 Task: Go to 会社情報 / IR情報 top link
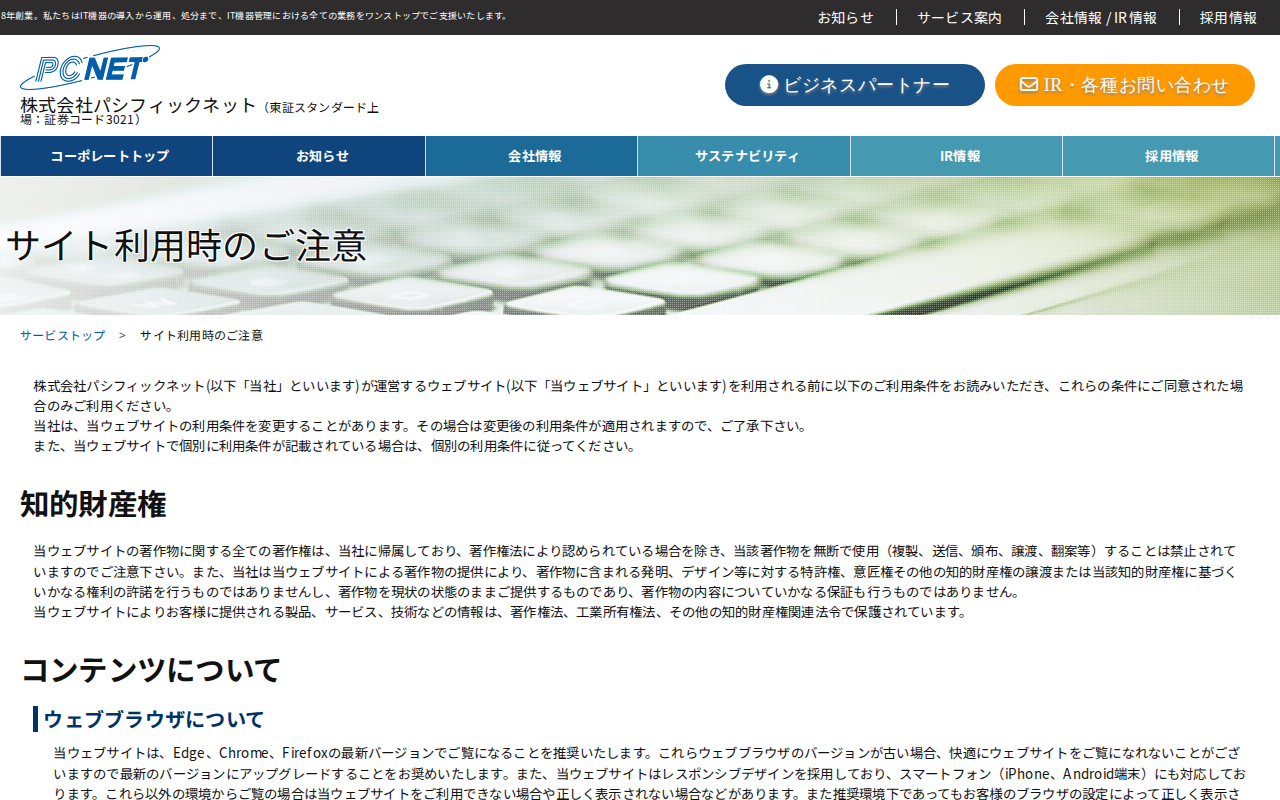[x=1101, y=17]
